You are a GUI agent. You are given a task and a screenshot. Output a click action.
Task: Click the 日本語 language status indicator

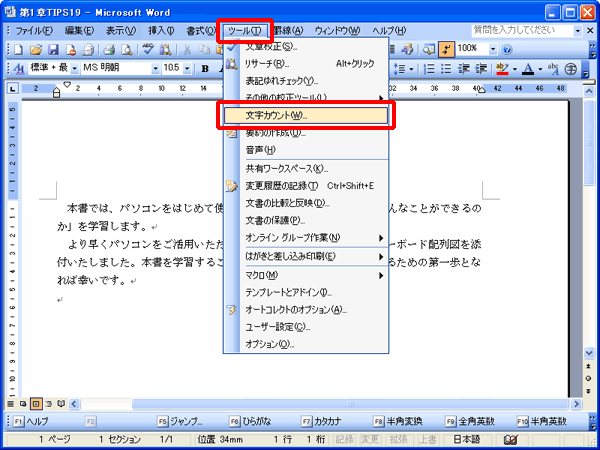[x=466, y=440]
